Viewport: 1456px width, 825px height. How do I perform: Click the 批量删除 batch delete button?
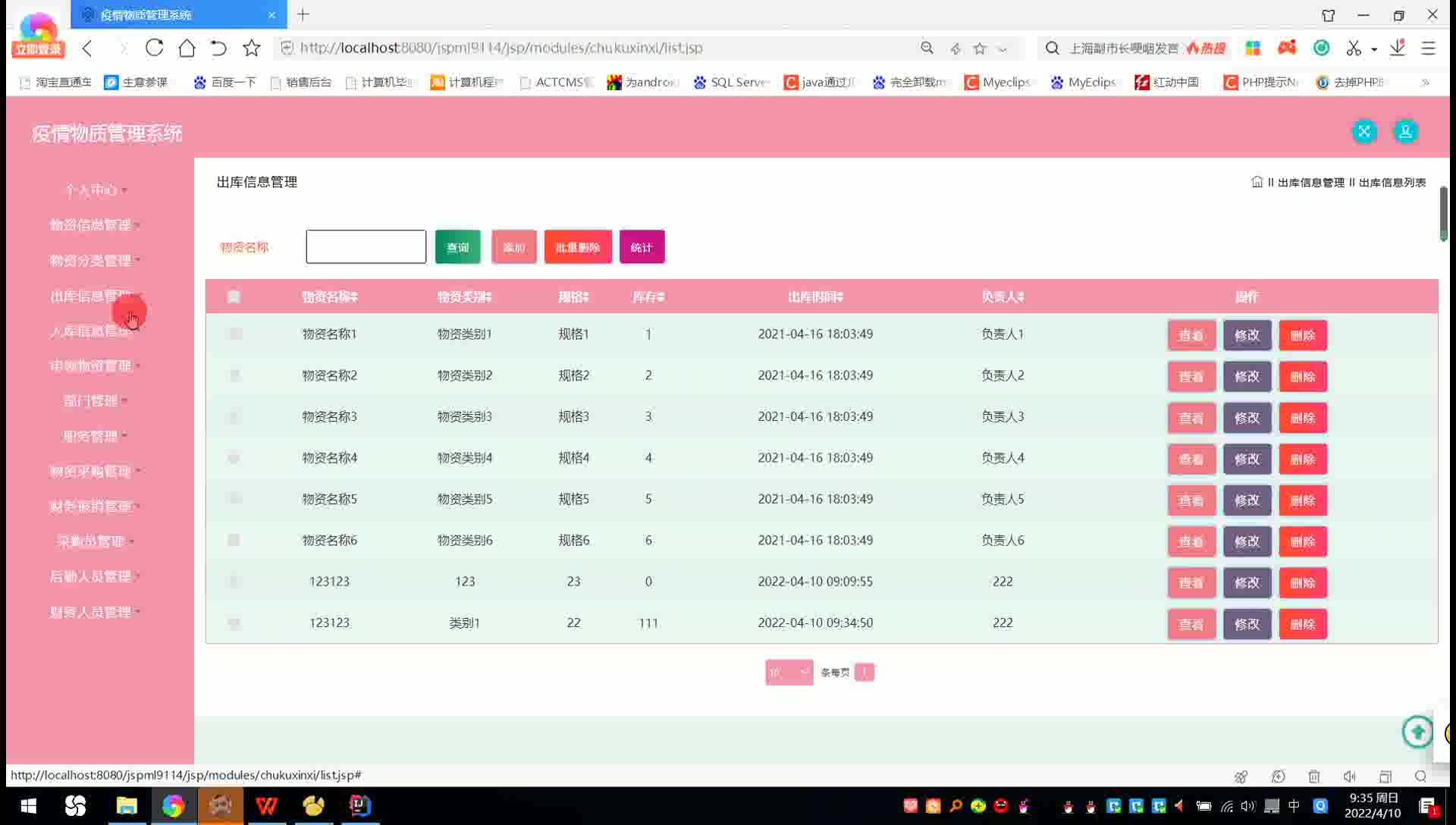[578, 247]
